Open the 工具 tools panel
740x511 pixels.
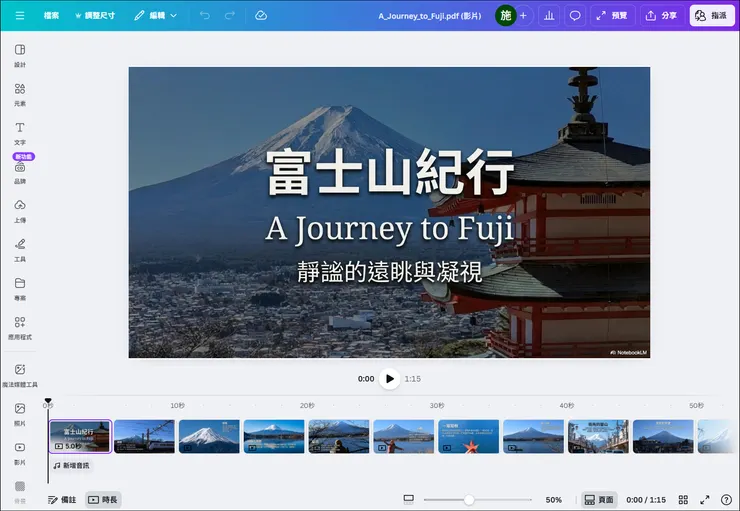coord(20,250)
